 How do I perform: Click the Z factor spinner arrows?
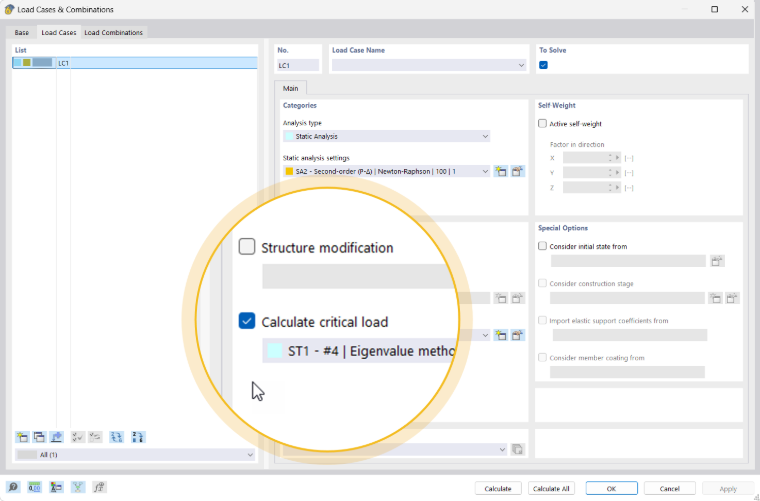pyautogui.click(x=610, y=188)
